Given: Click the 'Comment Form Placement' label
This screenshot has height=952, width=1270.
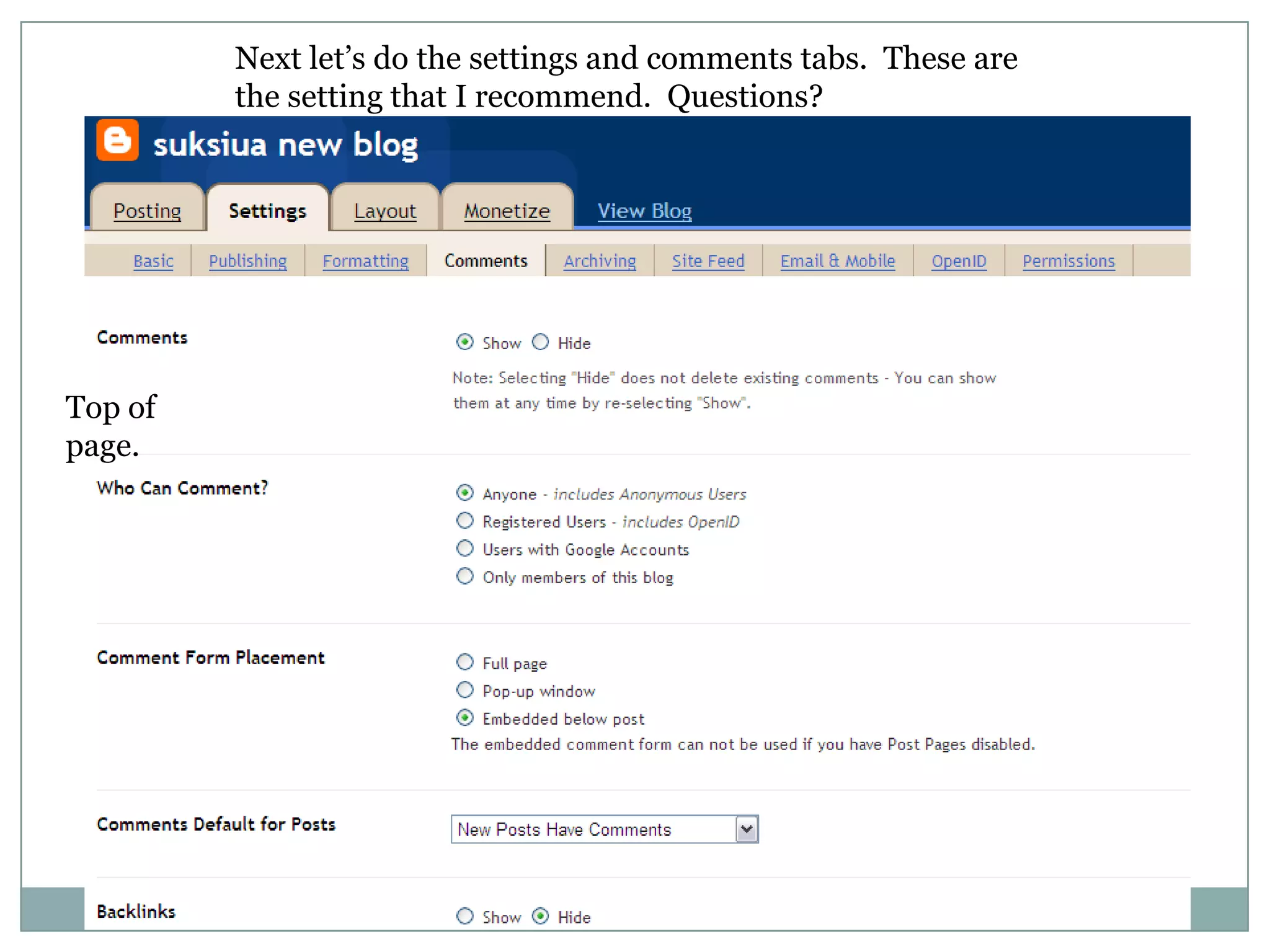Looking at the screenshot, I should click(x=211, y=658).
